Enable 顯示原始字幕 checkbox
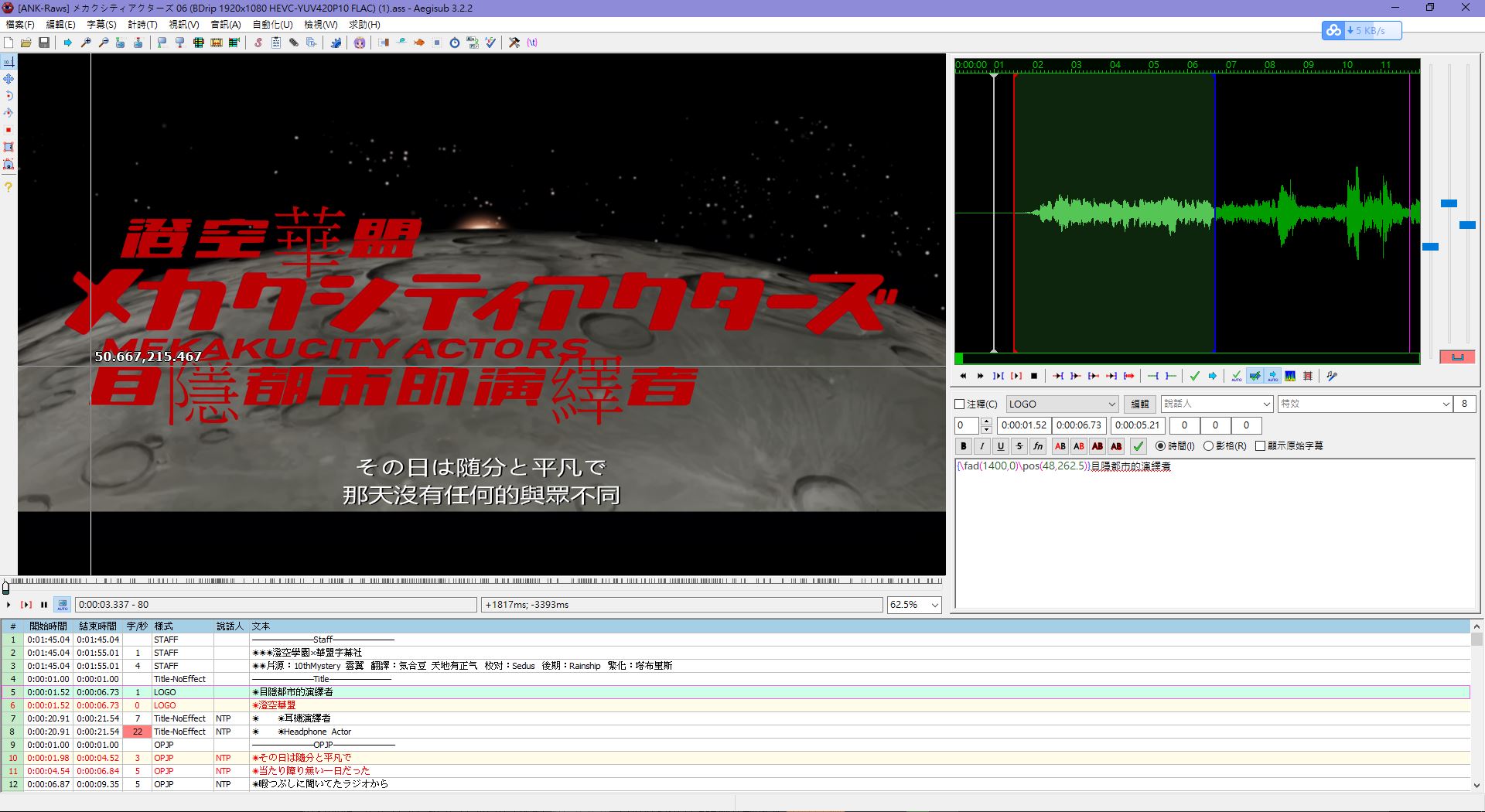 [1260, 445]
